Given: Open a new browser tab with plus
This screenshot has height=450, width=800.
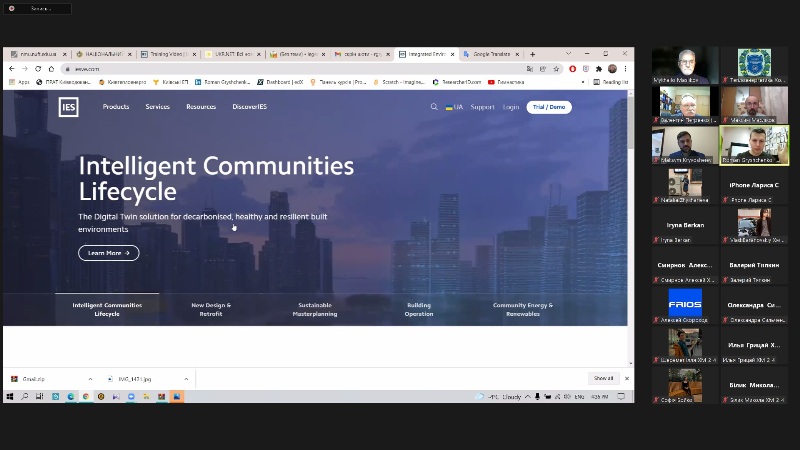Looking at the screenshot, I should coord(532,54).
